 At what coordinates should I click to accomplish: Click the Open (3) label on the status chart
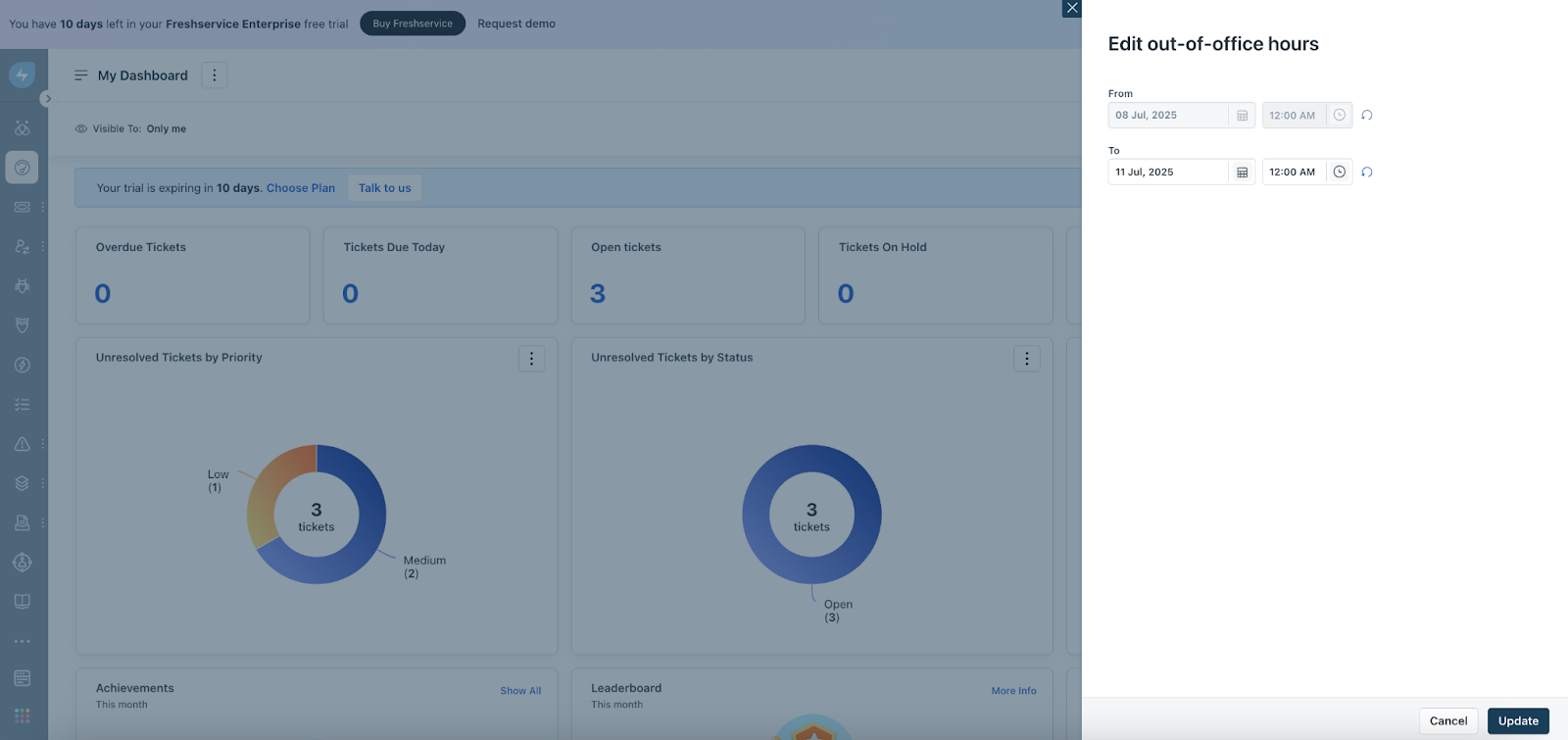[x=838, y=611]
